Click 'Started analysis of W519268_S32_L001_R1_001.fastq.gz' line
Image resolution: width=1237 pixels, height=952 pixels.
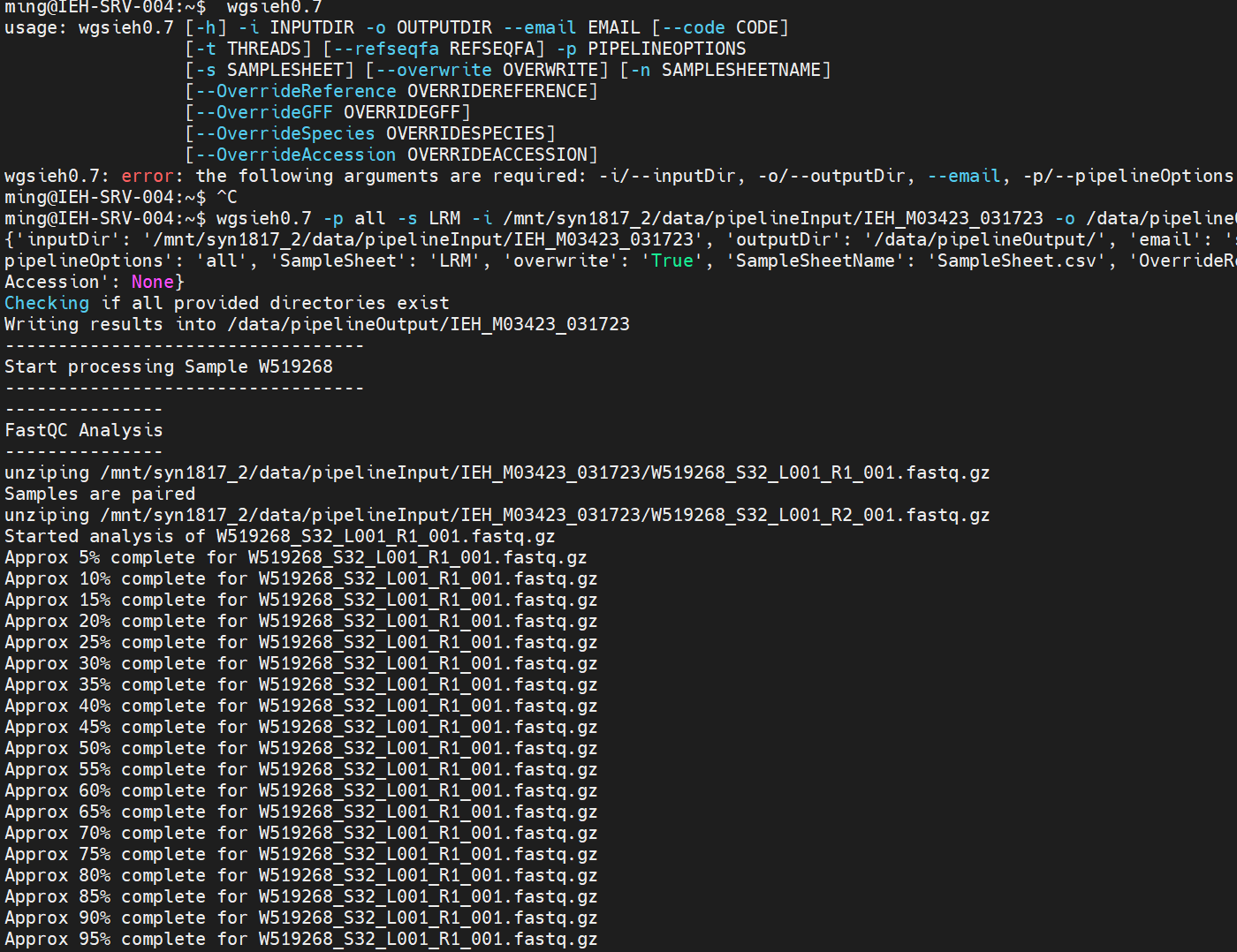(x=280, y=536)
